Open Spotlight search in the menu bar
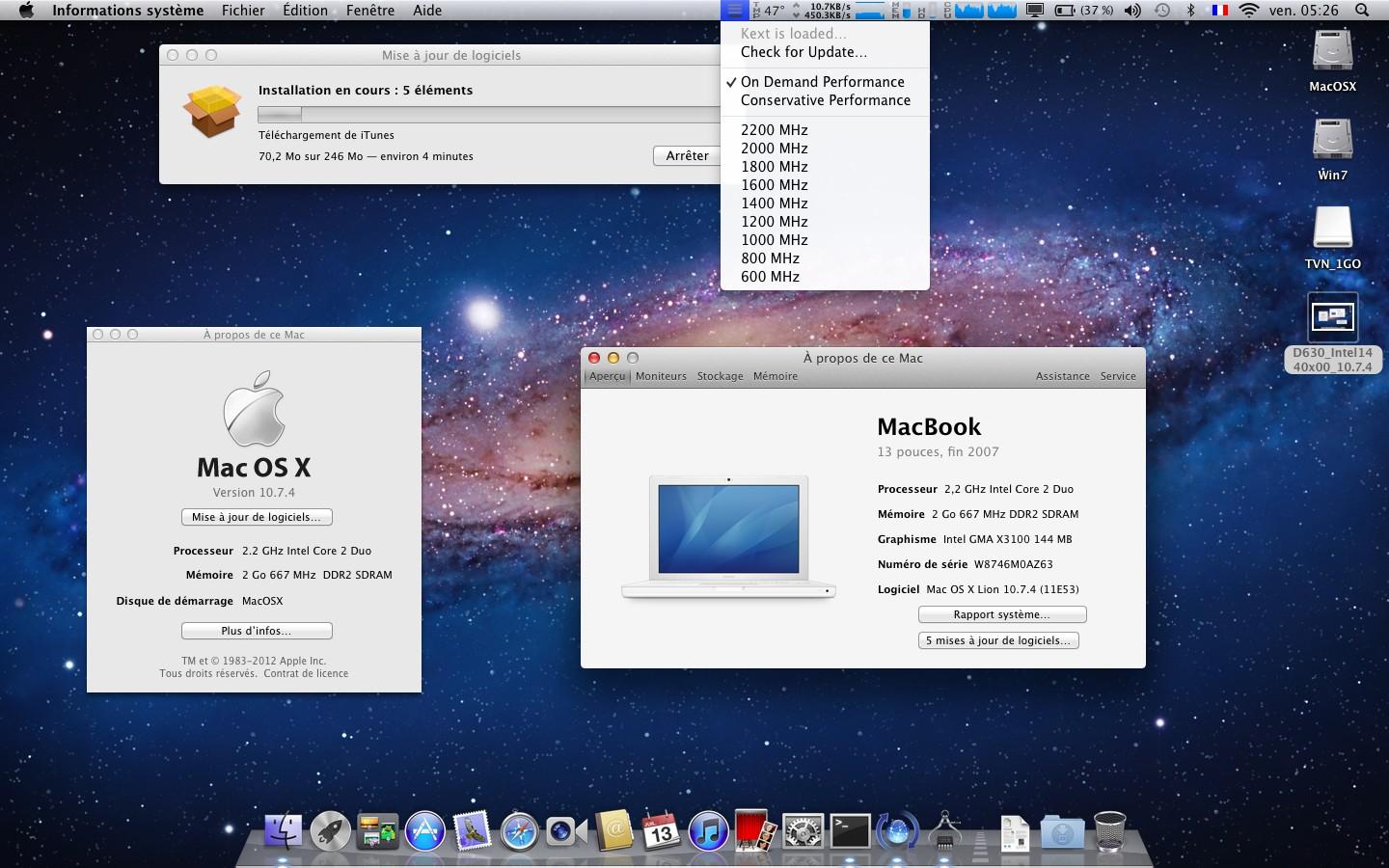 [x=1362, y=11]
